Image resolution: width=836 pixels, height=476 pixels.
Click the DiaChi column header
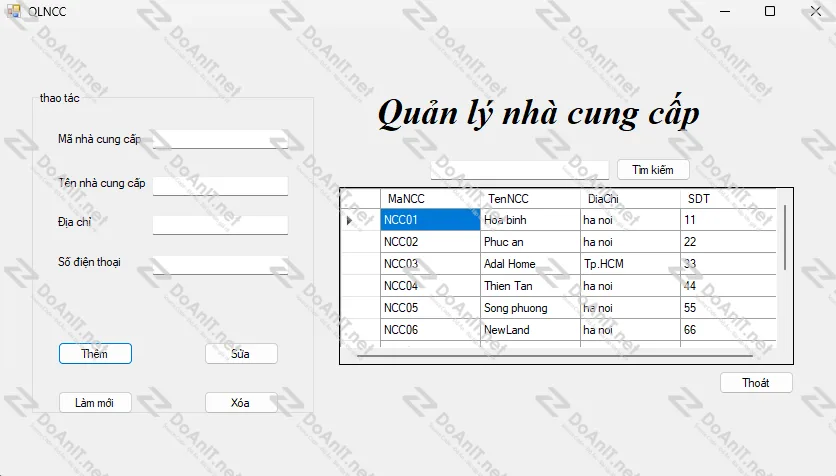coord(630,199)
